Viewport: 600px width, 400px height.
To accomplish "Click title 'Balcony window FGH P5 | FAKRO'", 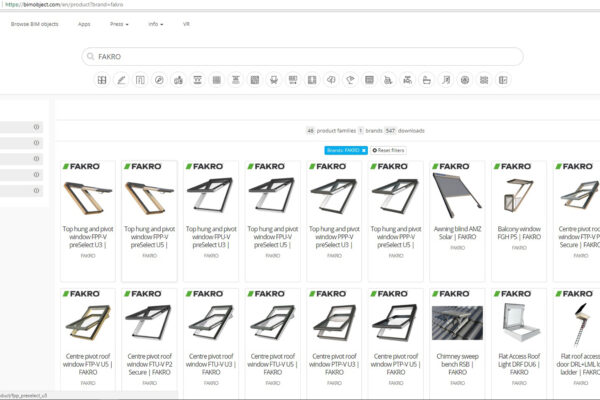I will pos(519,233).
